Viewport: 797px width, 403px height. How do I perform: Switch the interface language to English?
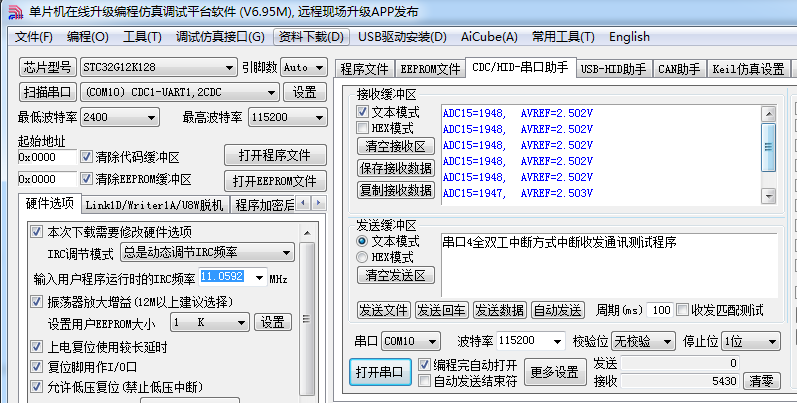pos(629,37)
